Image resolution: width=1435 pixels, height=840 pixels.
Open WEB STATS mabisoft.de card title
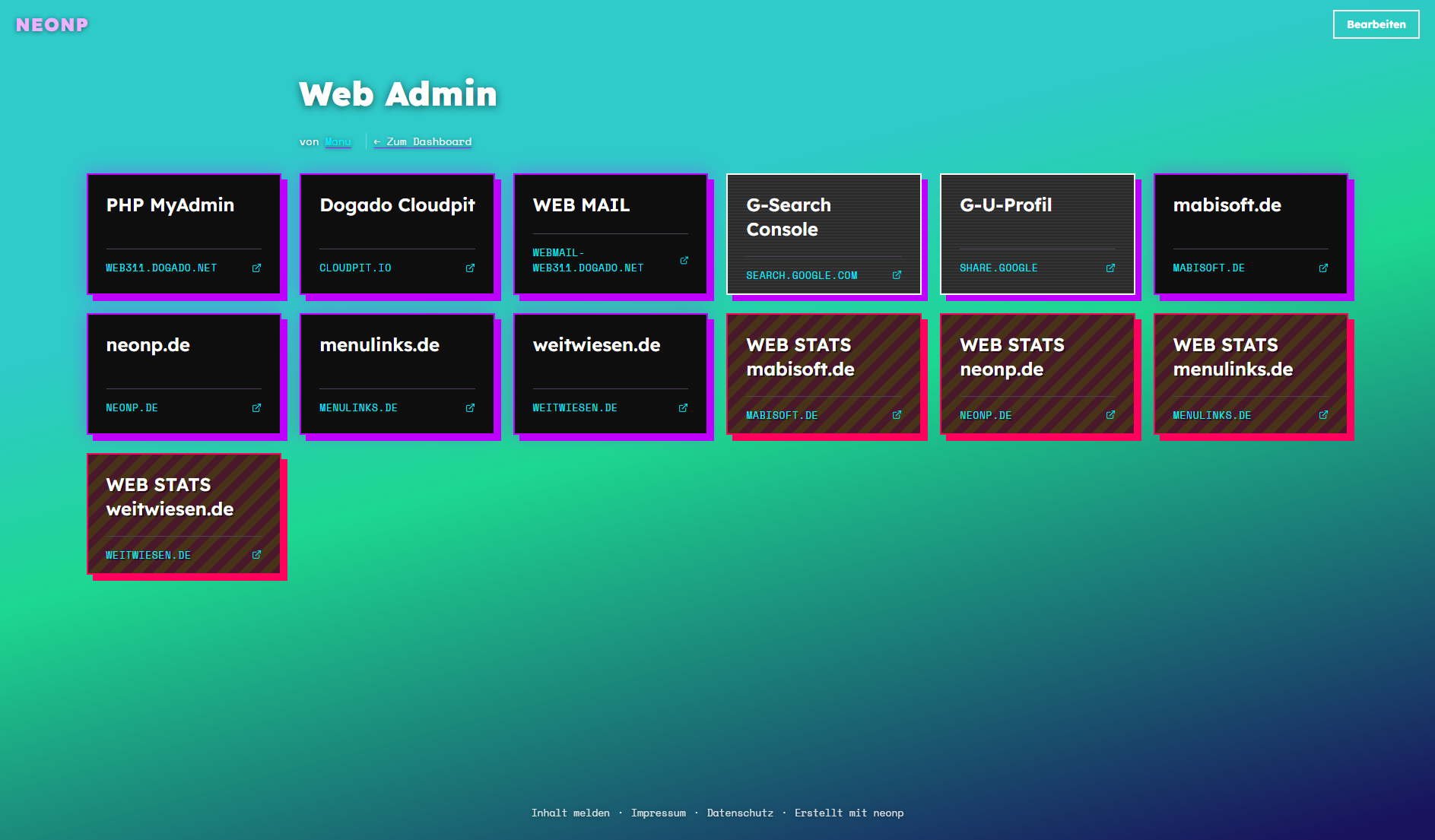click(x=801, y=357)
